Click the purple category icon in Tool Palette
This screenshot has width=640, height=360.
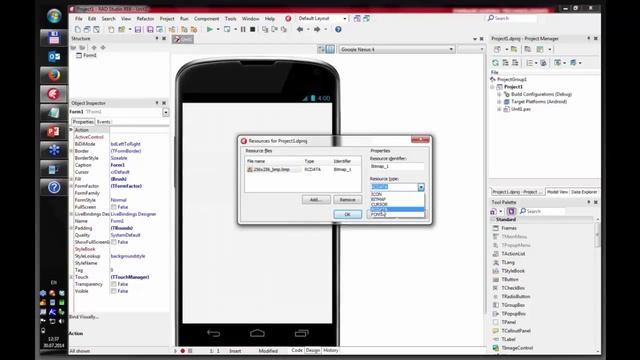(511, 211)
